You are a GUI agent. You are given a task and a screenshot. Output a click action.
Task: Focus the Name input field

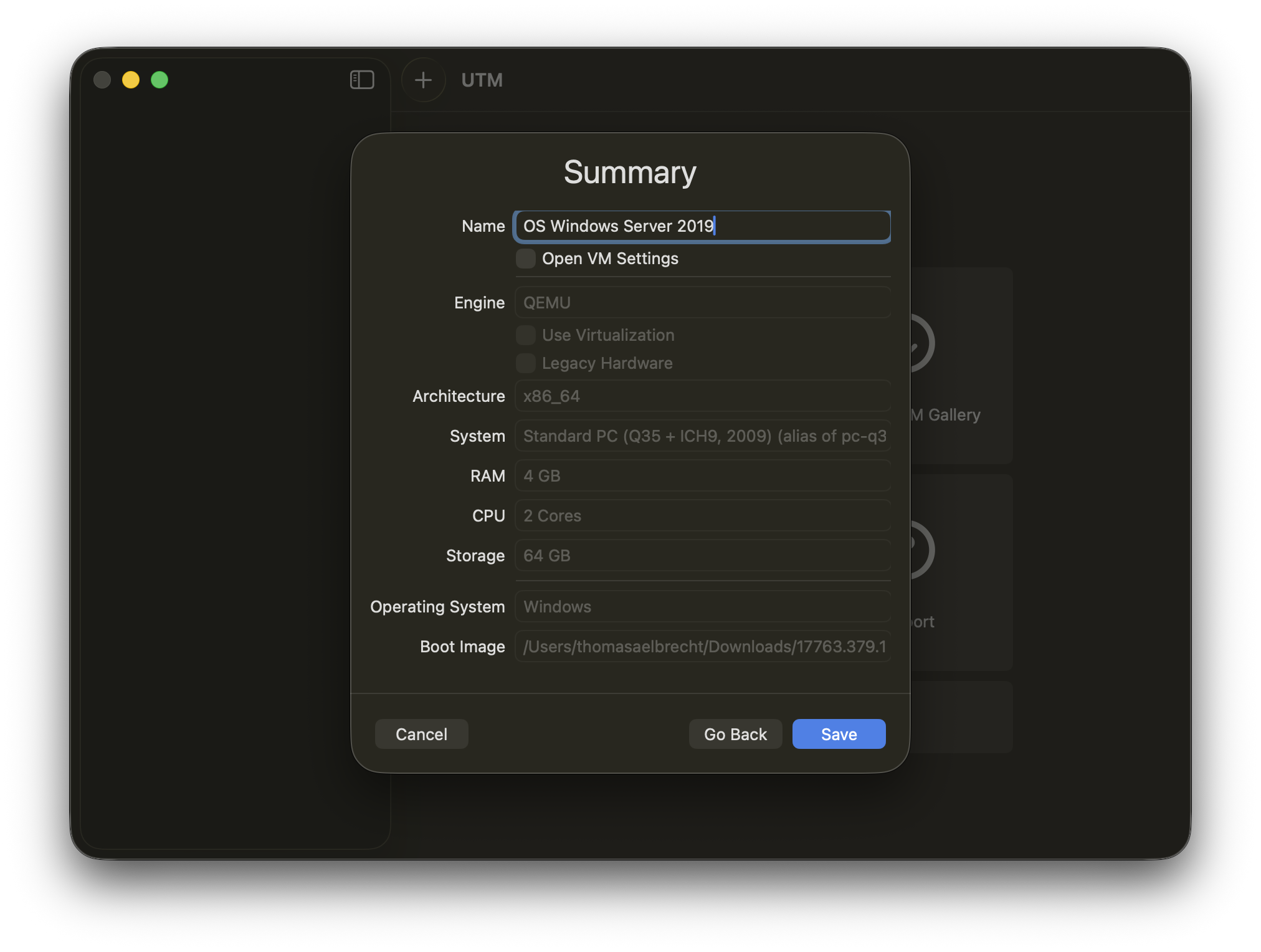702,226
